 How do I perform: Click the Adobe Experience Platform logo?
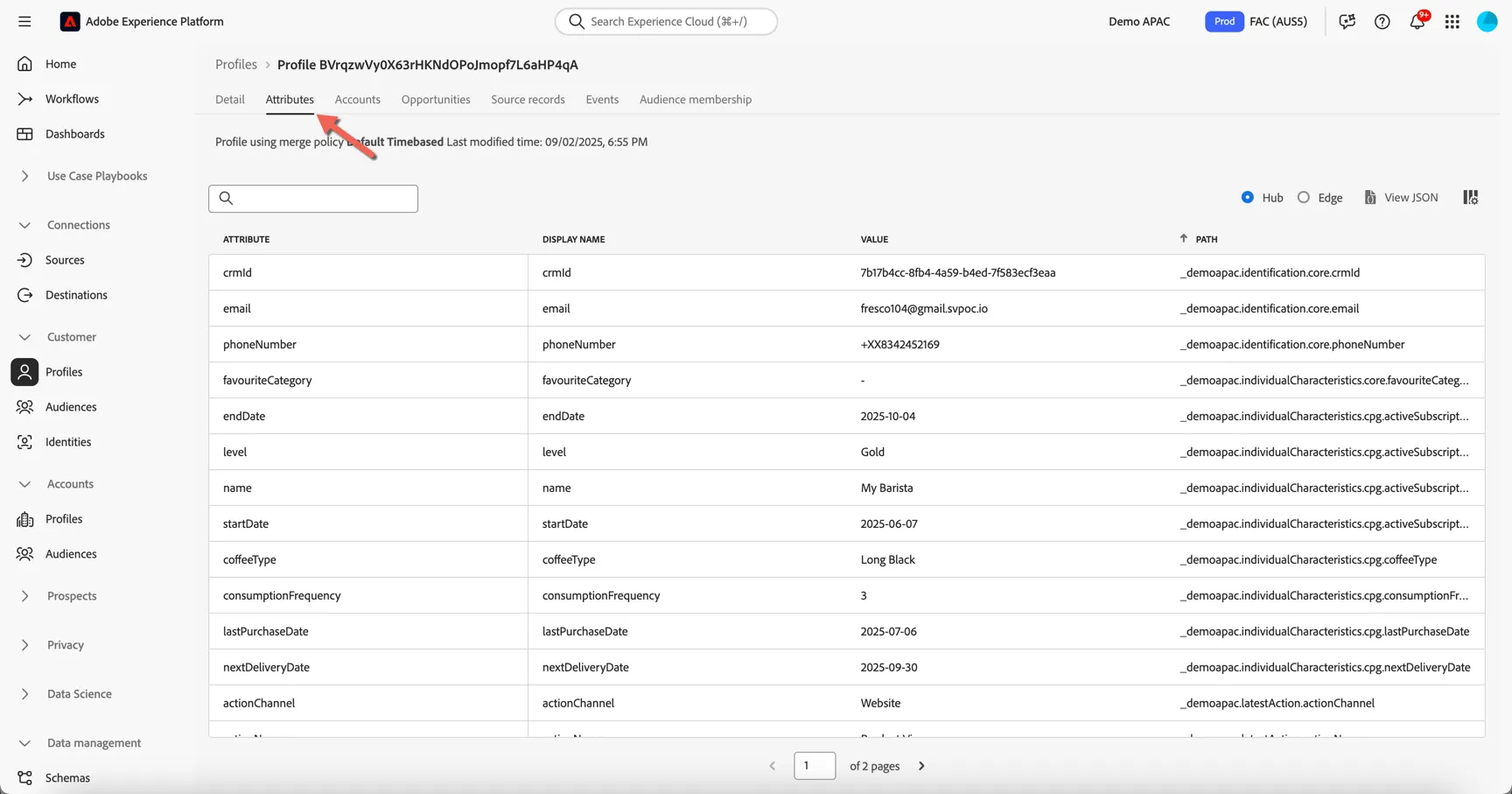(70, 21)
